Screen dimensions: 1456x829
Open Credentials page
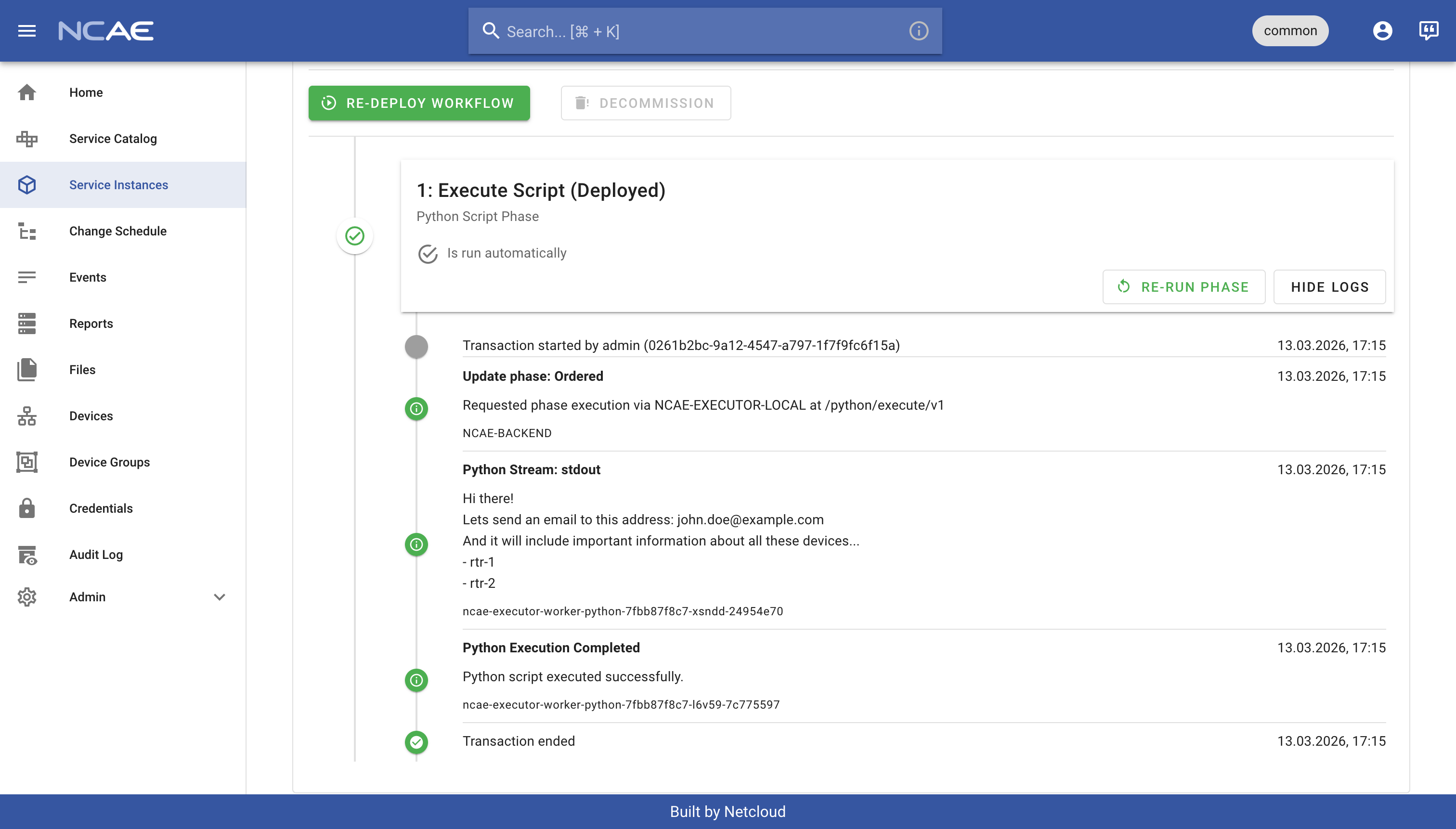pyautogui.click(x=123, y=508)
